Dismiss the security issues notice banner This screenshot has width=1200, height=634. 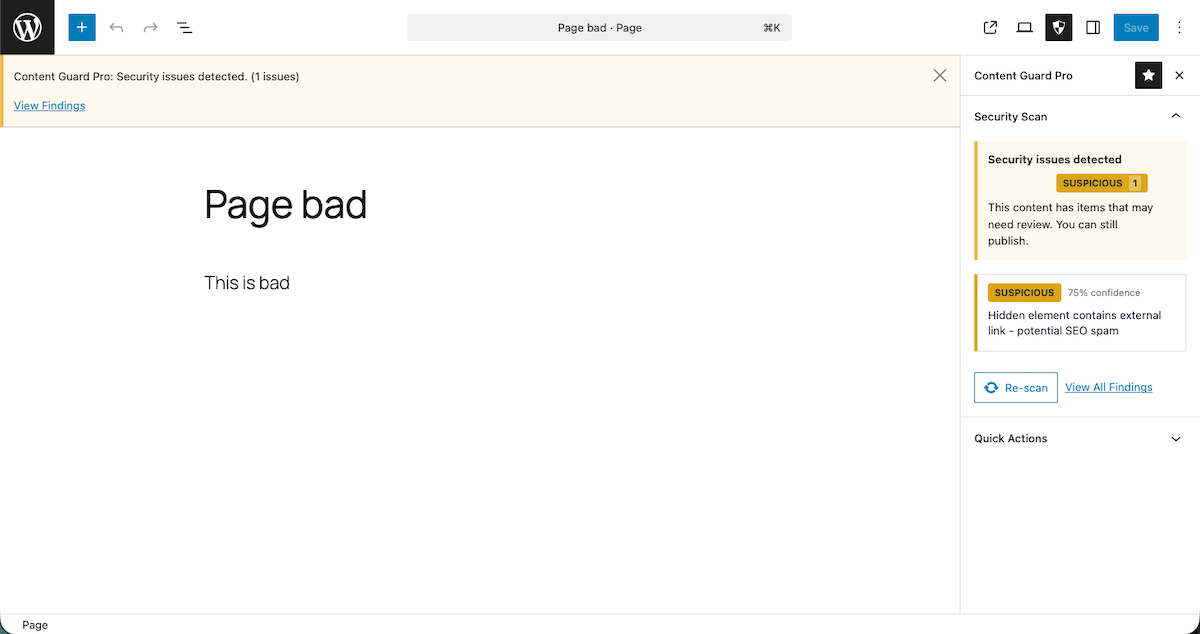click(x=939, y=75)
